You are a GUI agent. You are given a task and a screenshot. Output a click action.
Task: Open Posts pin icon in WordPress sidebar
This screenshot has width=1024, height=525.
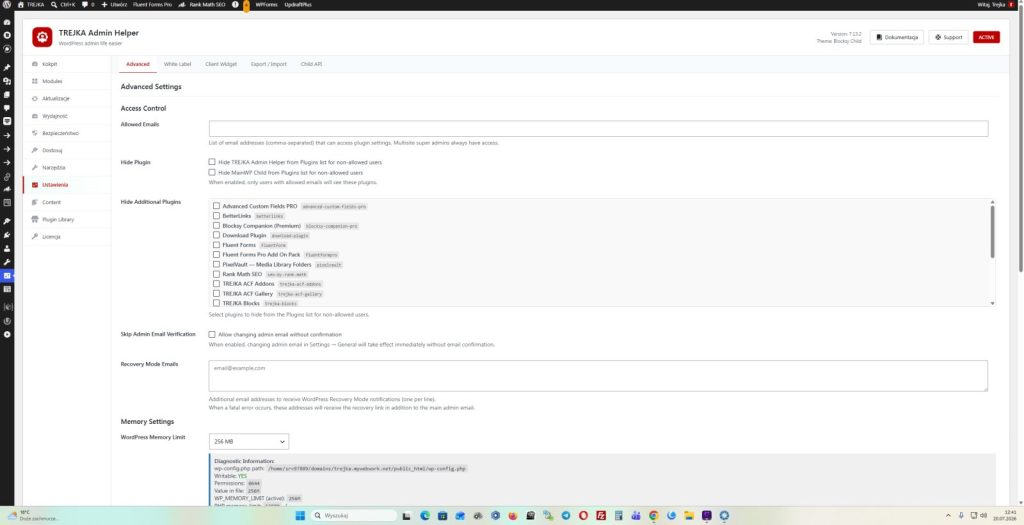tap(7, 67)
